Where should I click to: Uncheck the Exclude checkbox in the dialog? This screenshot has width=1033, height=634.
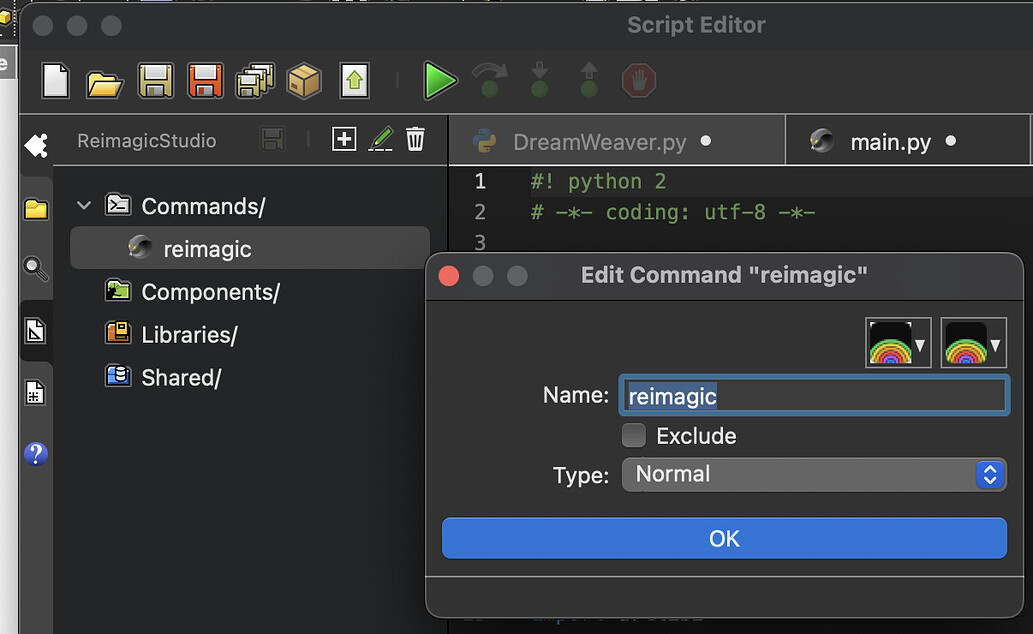click(634, 435)
